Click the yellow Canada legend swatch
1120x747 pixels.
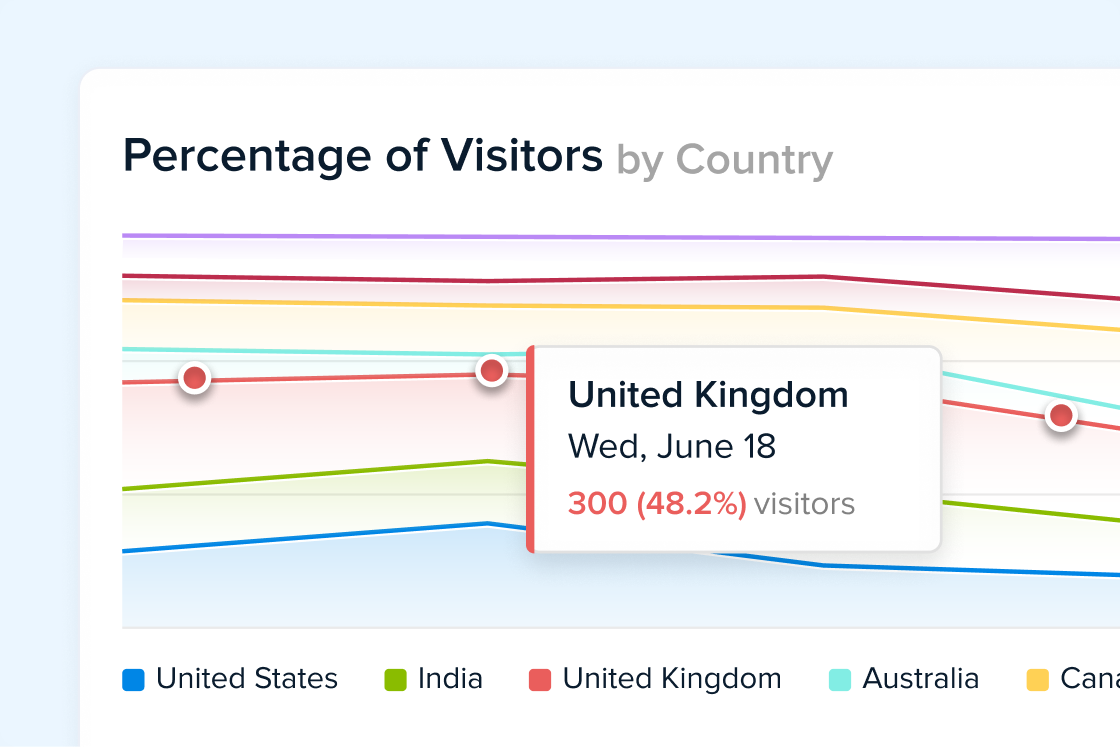1038,680
